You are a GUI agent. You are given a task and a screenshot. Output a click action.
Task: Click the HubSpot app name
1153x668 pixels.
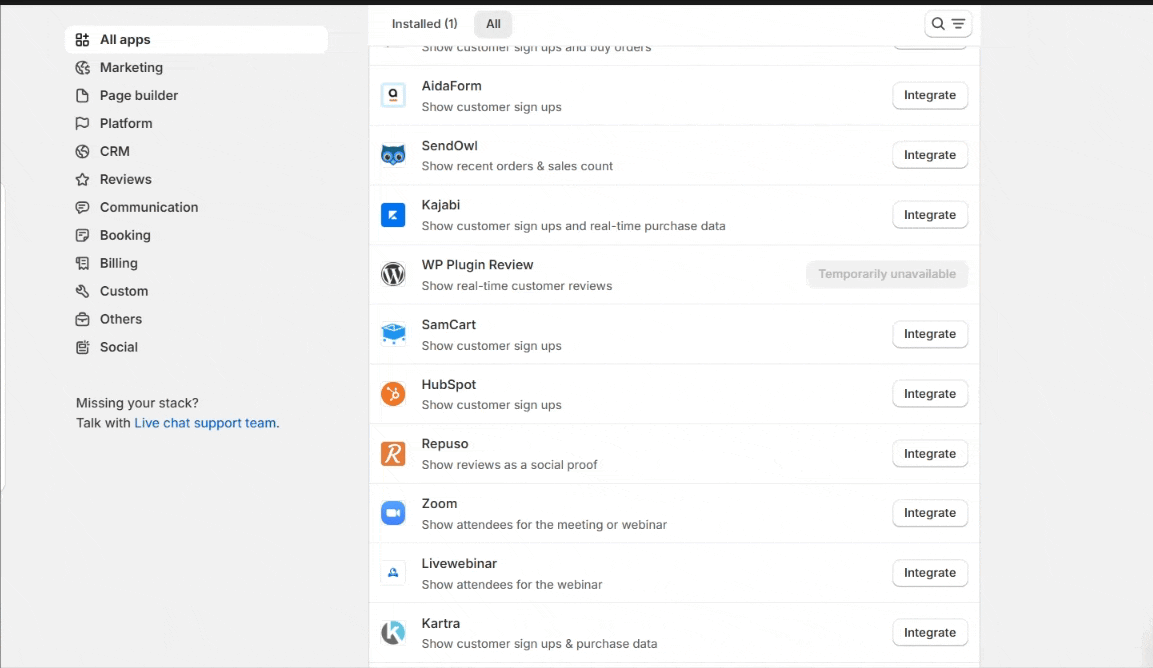(449, 385)
